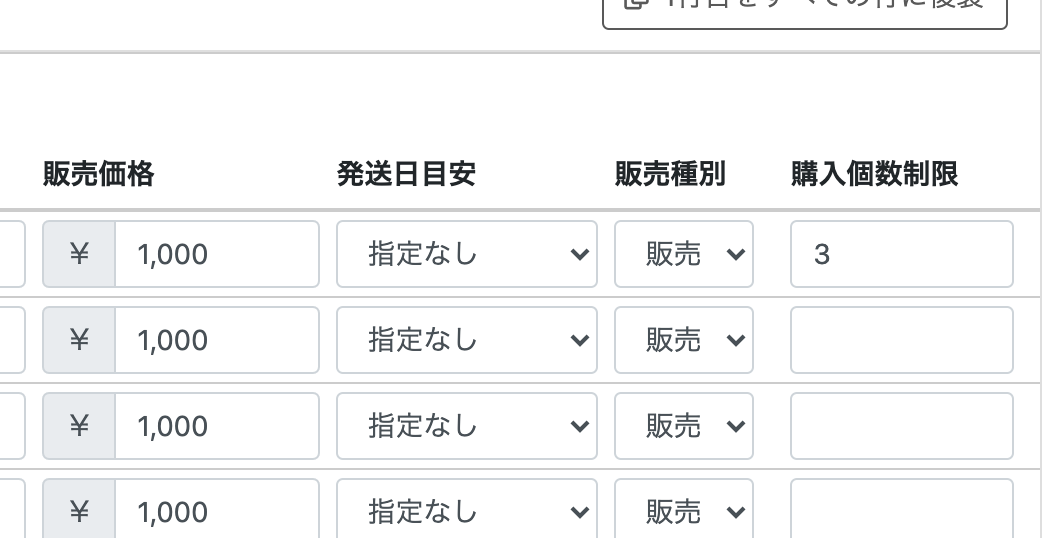1042x538 pixels.
Task: Open the third row 発送日目安 select
Action: click(x=466, y=426)
